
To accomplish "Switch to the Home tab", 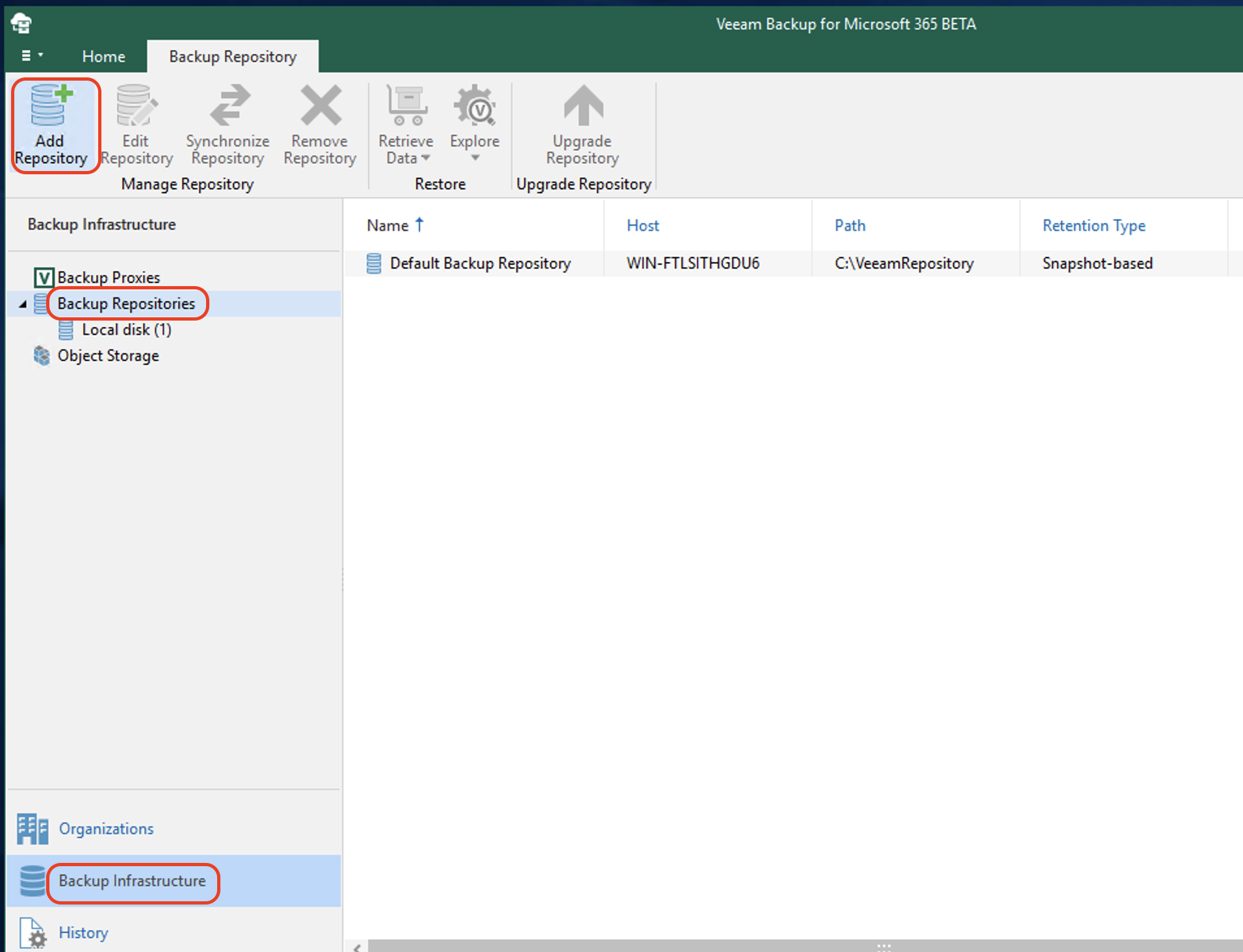I will point(104,57).
